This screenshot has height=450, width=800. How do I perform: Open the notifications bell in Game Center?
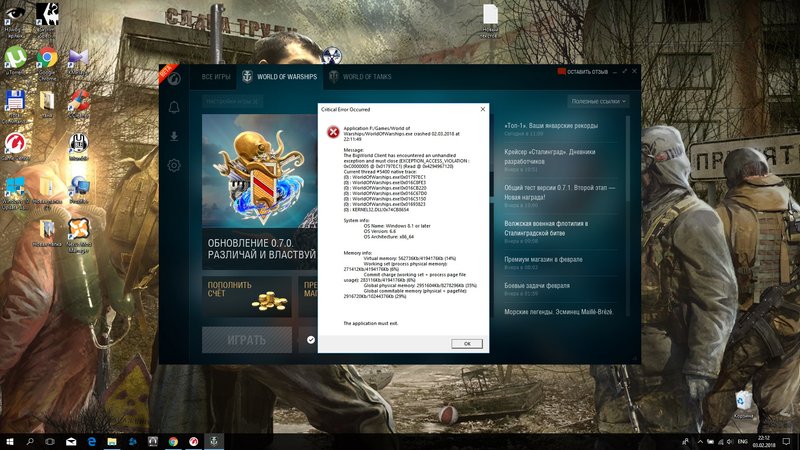click(174, 107)
